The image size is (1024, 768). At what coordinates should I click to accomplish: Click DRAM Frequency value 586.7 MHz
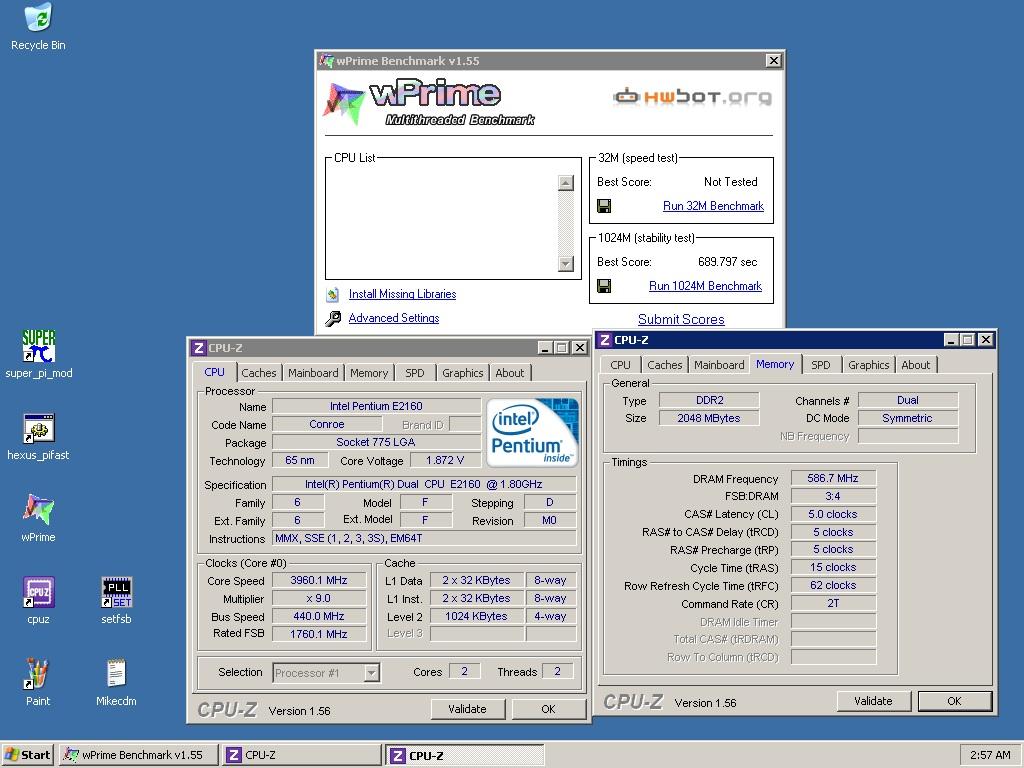pos(833,478)
